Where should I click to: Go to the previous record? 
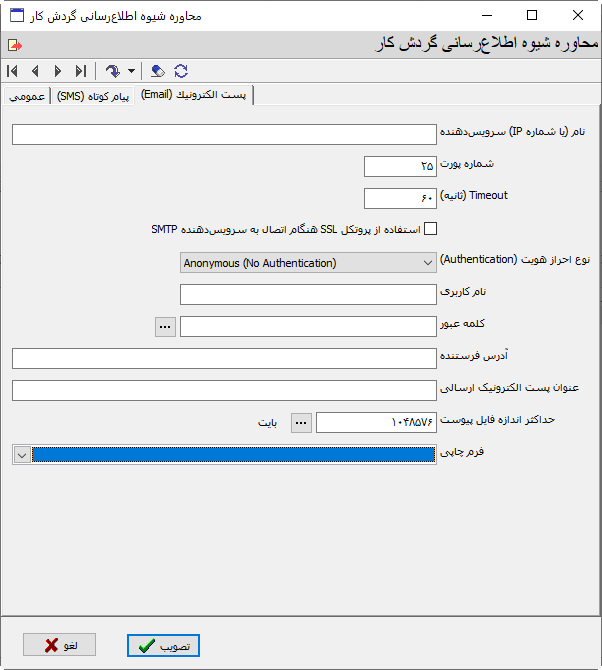[35, 71]
